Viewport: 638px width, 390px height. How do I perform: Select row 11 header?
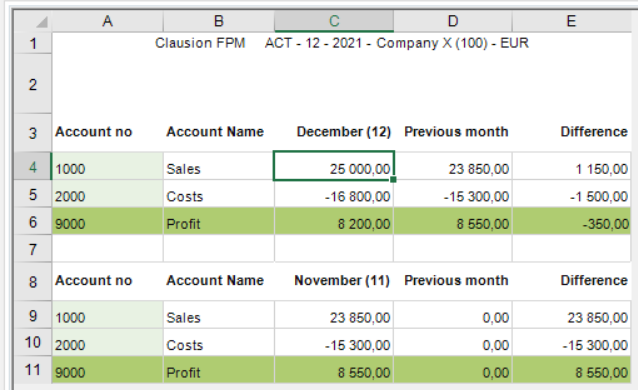coord(33,370)
